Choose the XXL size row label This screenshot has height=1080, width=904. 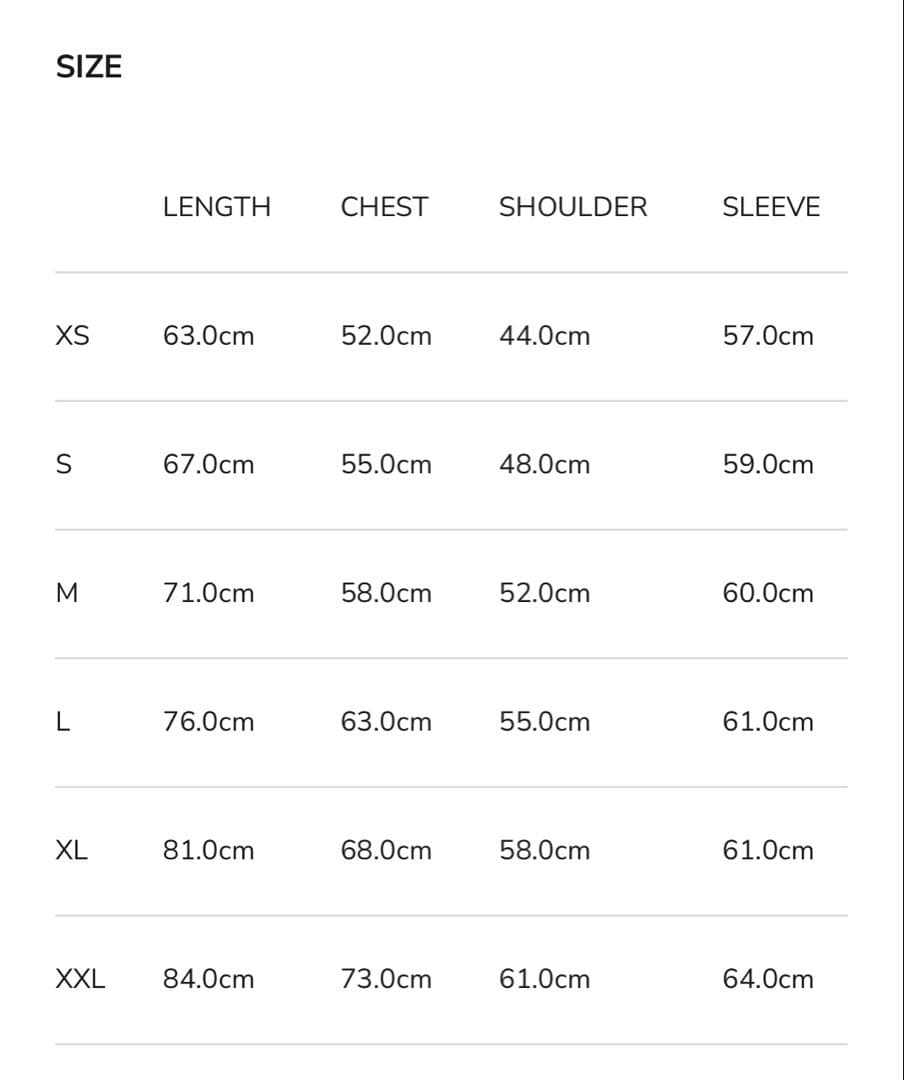(80, 979)
